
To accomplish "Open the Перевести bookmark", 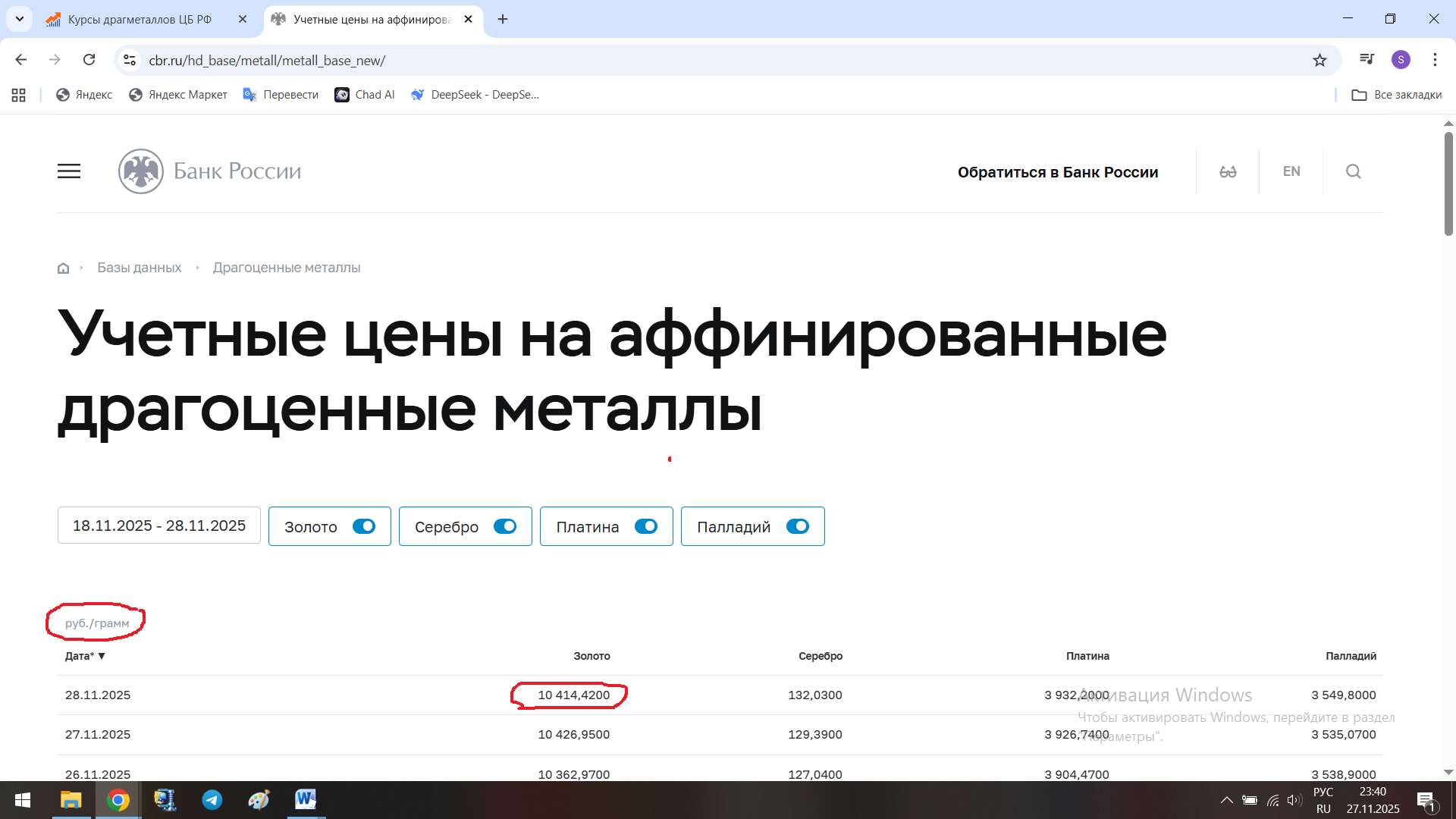I will [281, 95].
